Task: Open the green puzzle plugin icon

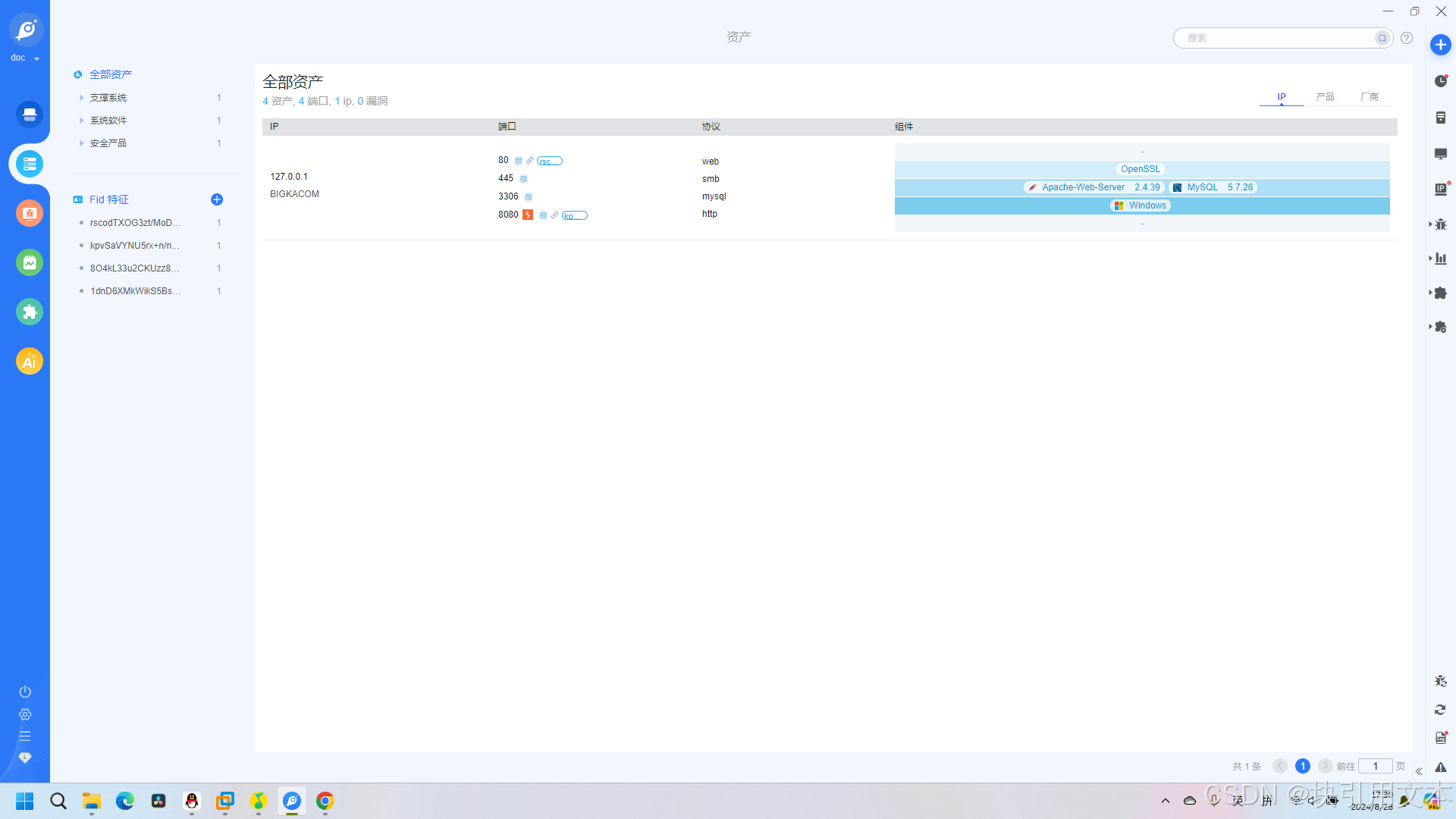Action: 29,312
